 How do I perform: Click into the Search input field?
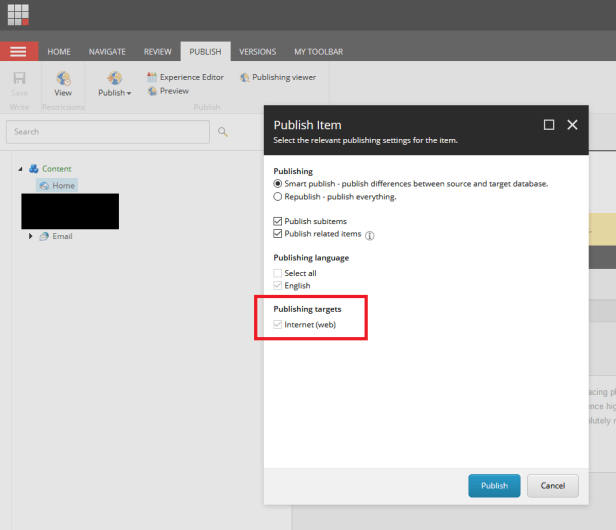pyautogui.click(x=108, y=132)
